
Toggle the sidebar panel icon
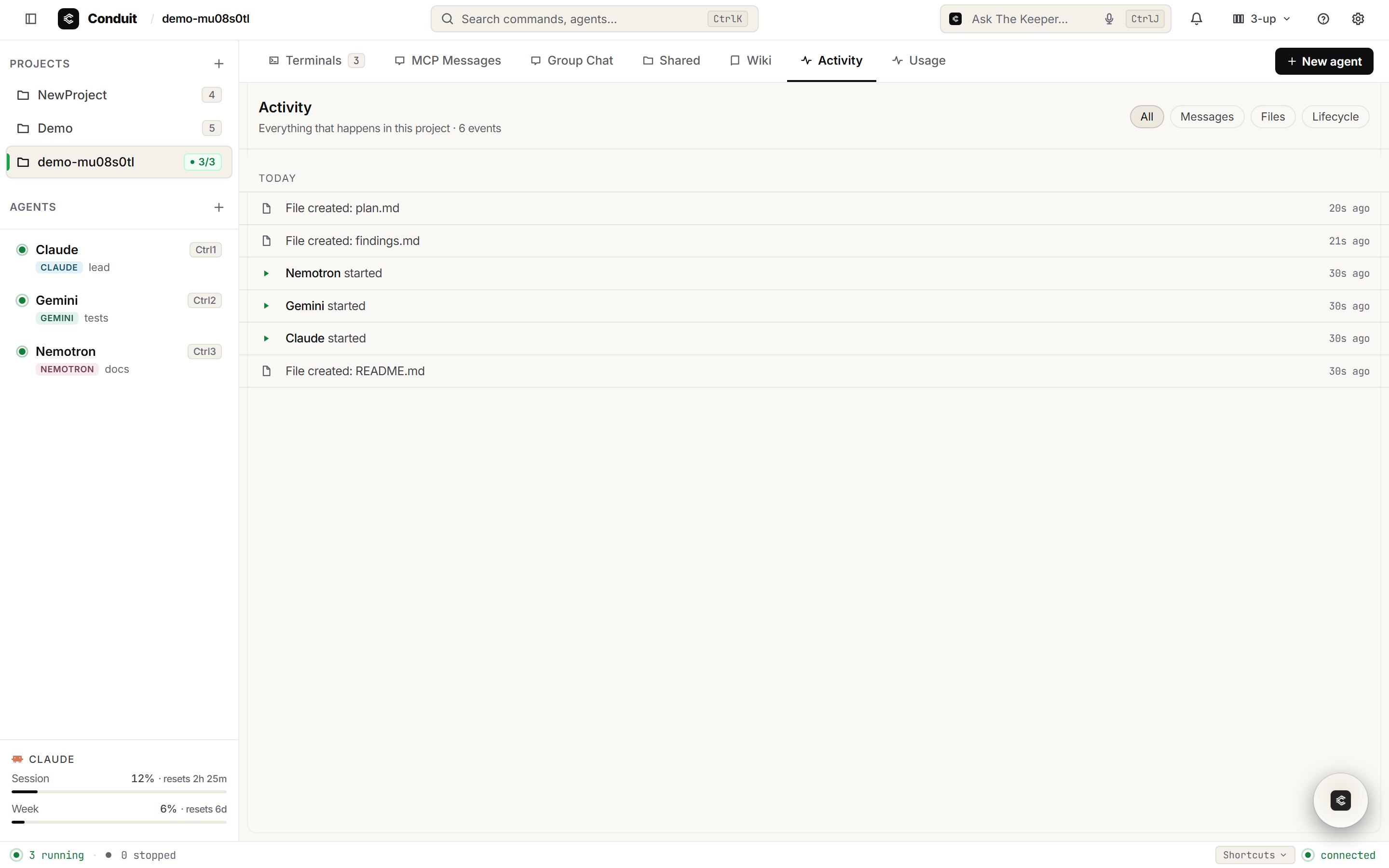(31, 19)
